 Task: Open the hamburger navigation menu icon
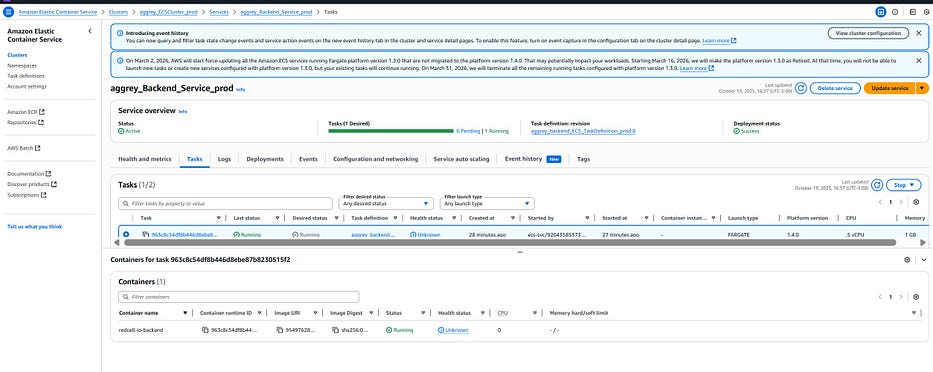click(x=8, y=11)
